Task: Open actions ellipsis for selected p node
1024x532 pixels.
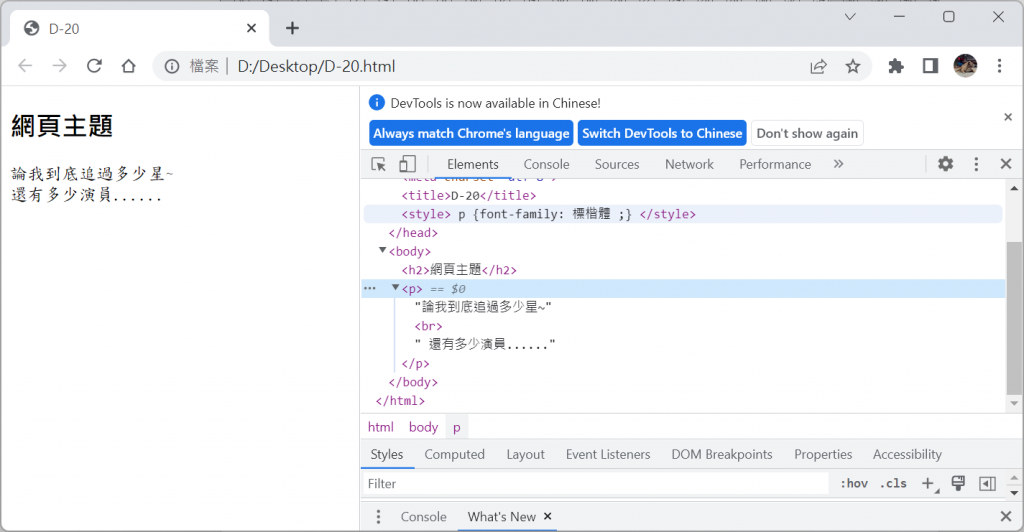Action: (x=370, y=289)
